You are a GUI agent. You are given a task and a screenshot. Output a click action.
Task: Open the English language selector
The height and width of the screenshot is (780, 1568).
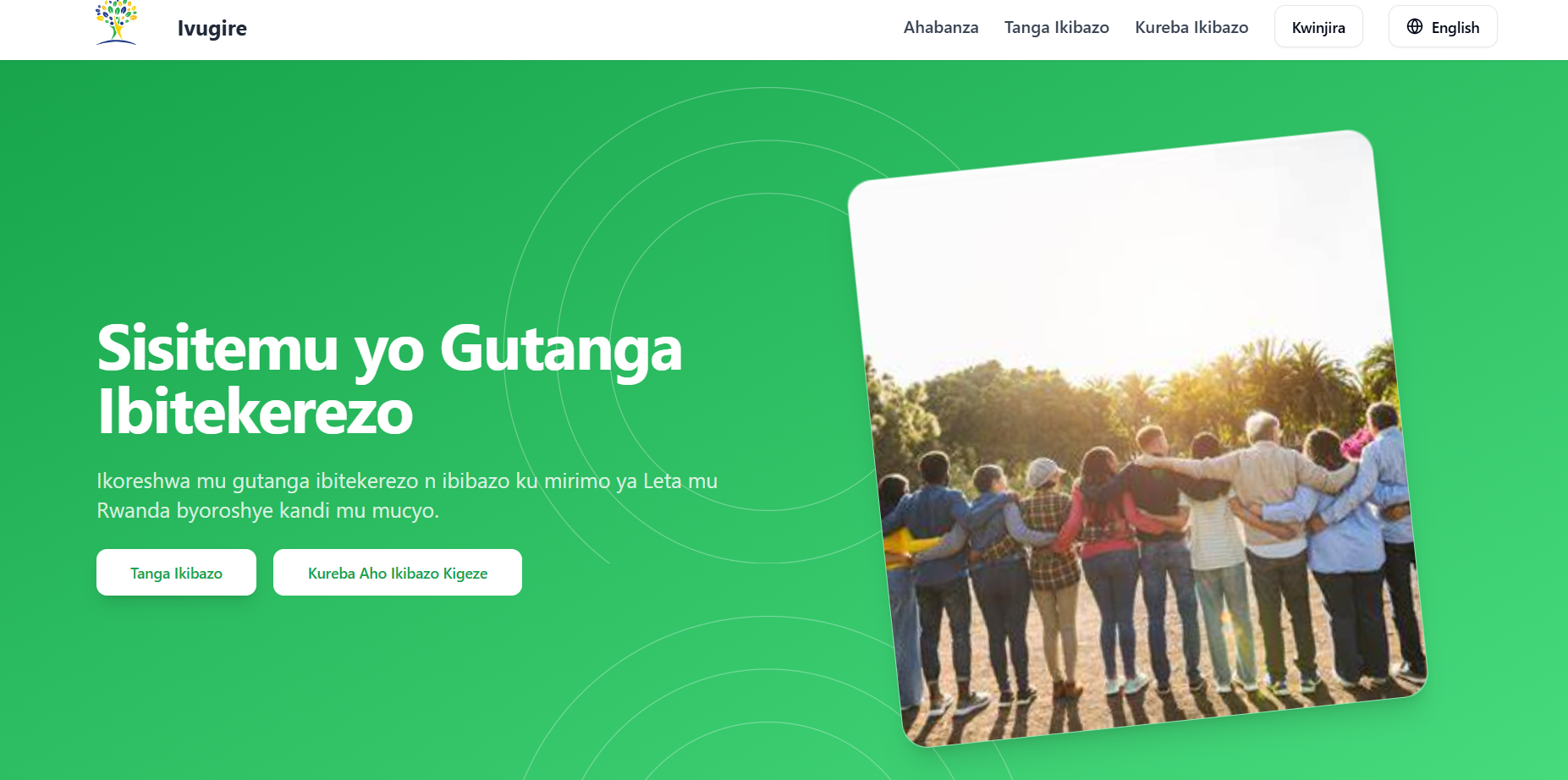click(1443, 26)
